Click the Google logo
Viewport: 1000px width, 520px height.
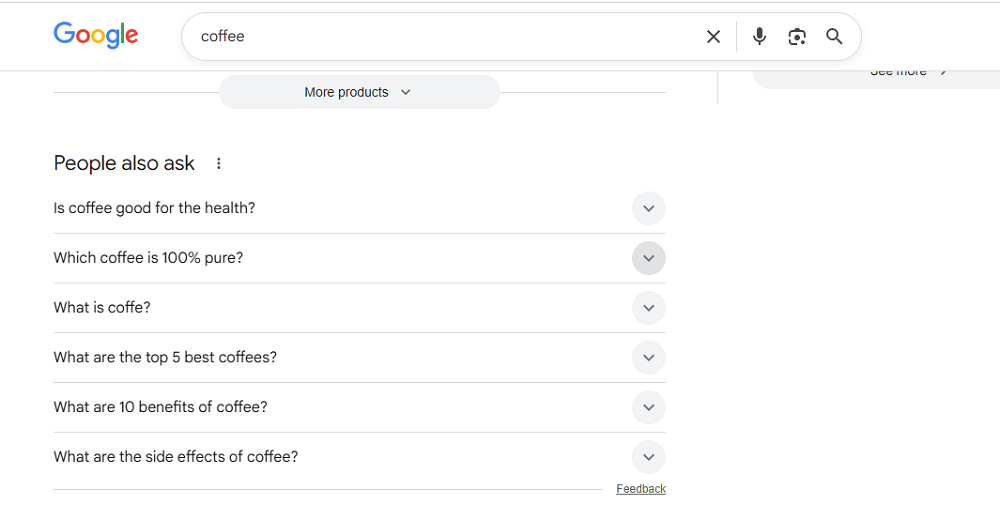pyautogui.click(x=96, y=36)
